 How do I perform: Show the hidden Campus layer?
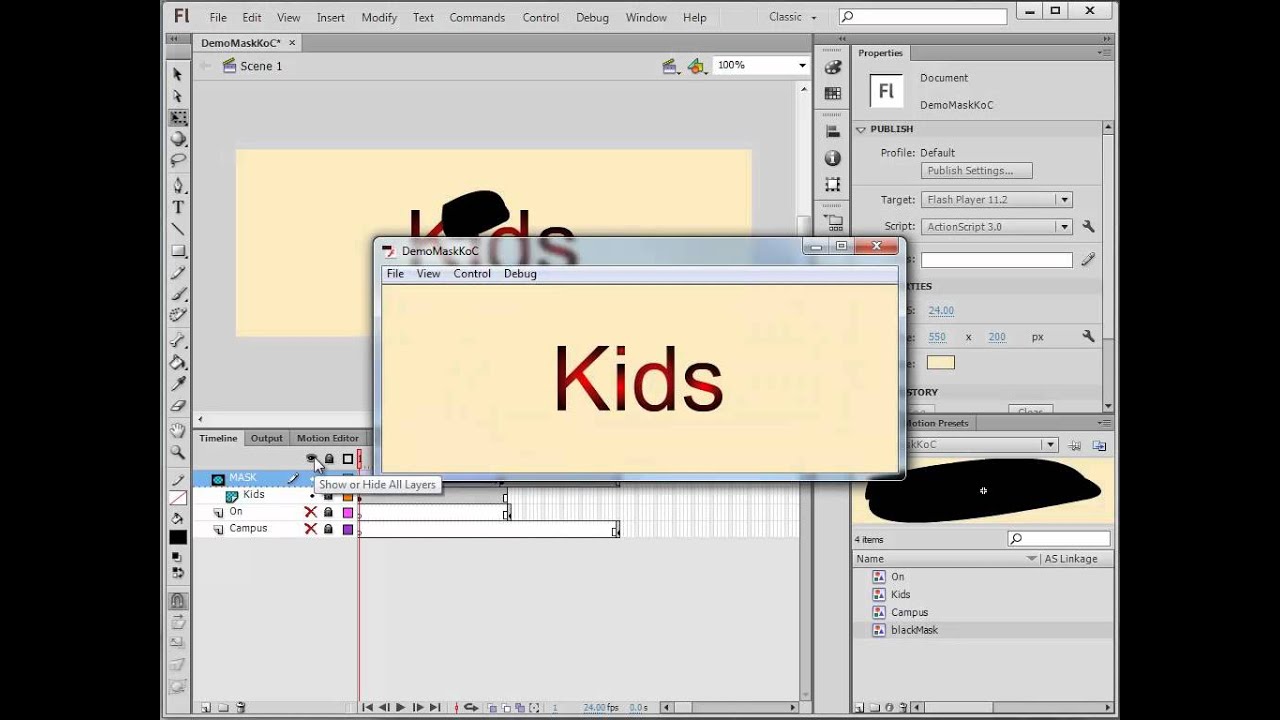click(x=310, y=529)
